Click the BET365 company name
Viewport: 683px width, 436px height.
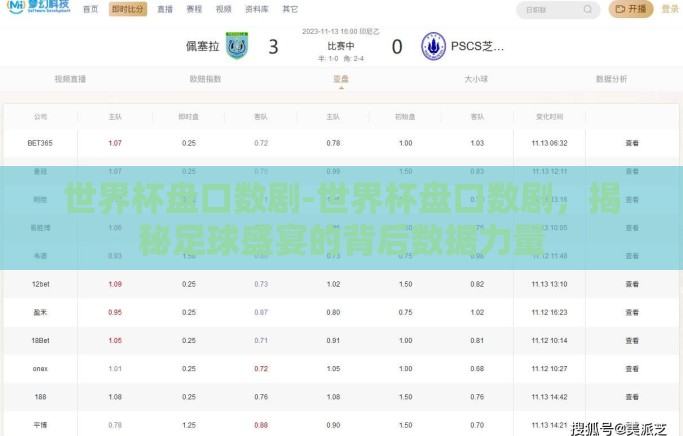(x=40, y=143)
